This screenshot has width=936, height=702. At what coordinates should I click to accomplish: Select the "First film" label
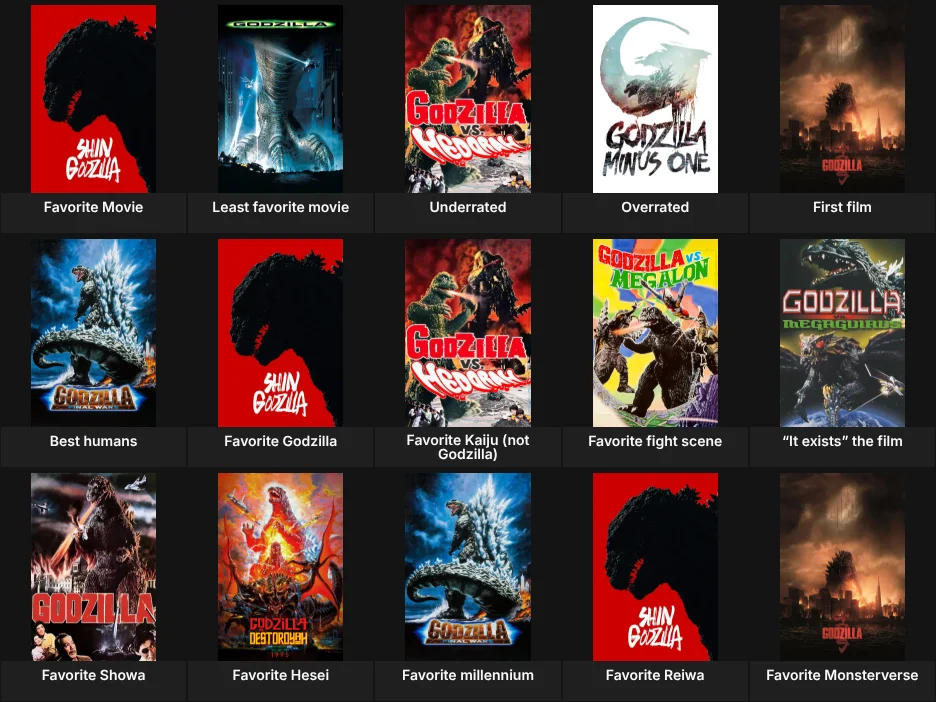pyautogui.click(x=842, y=207)
